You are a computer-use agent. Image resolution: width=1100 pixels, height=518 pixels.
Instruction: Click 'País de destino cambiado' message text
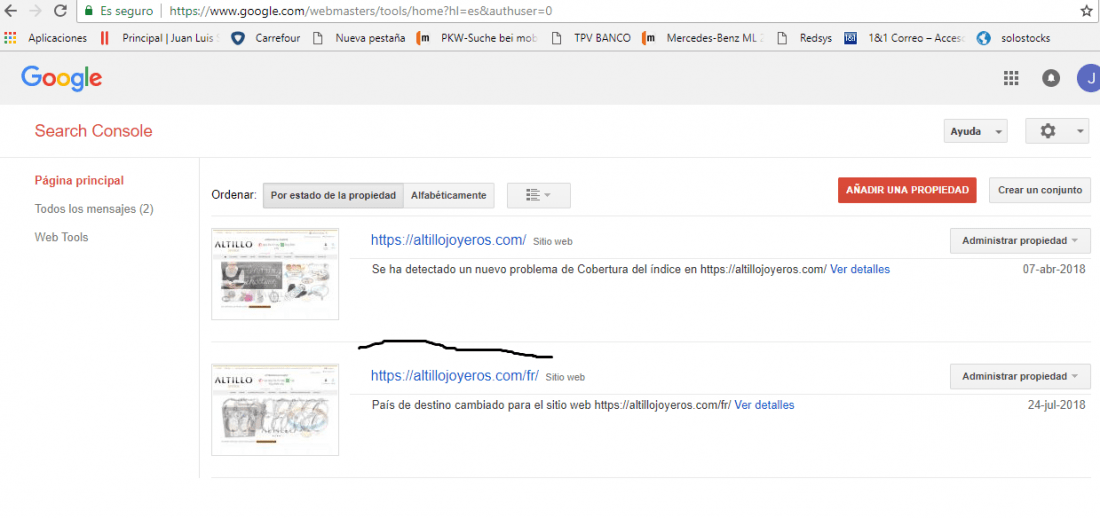[x=551, y=405]
